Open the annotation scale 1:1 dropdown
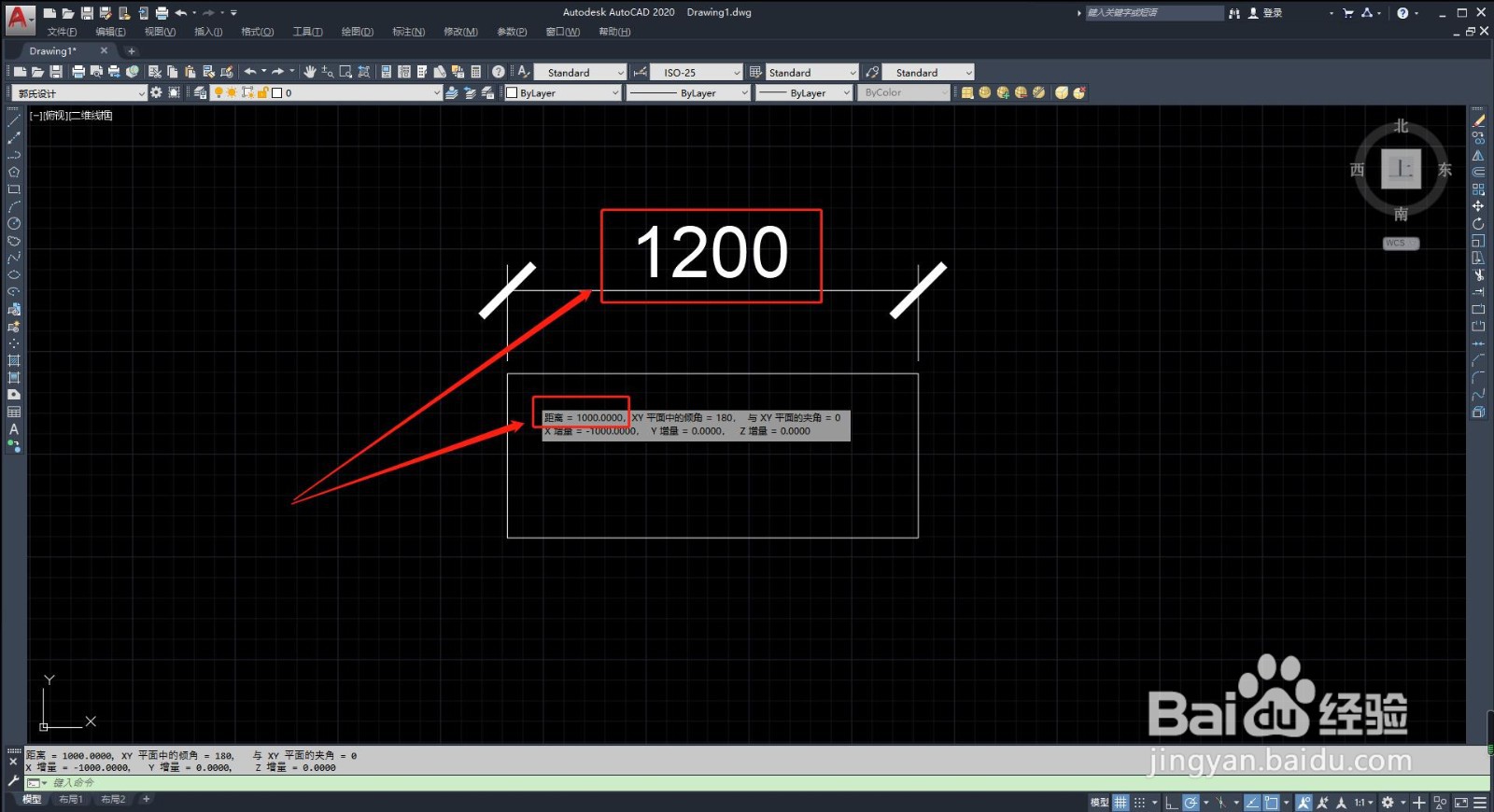1494x812 pixels. click(1364, 803)
